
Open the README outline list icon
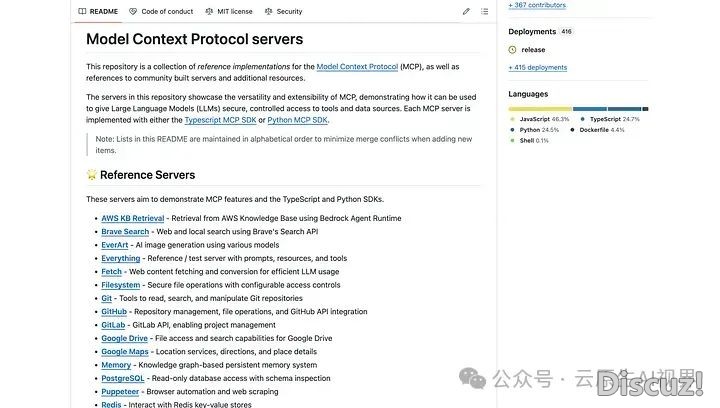484,11
